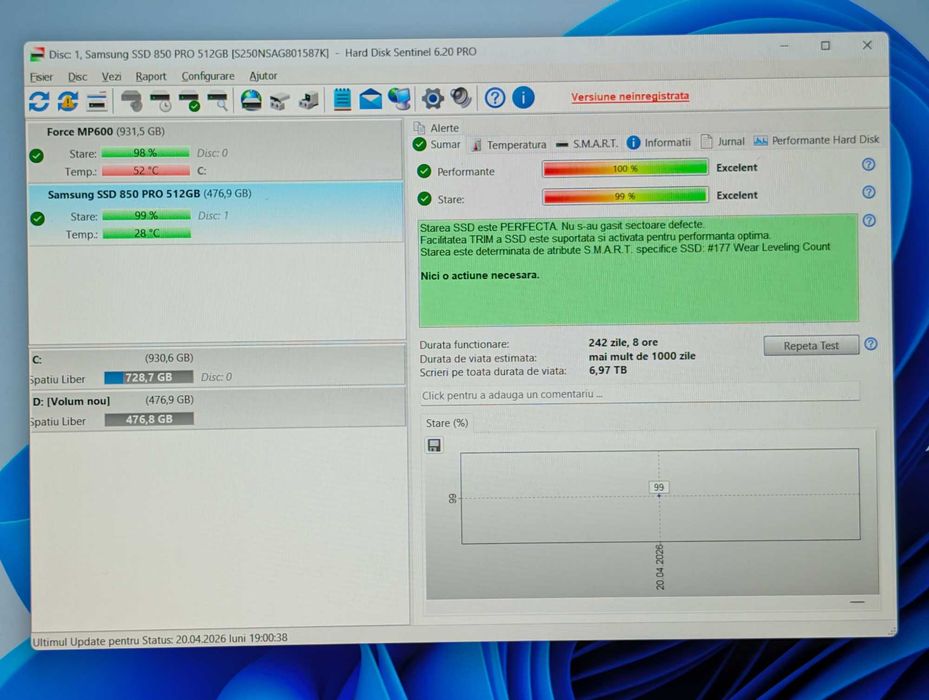
Task: Click the Performante 100 % bar
Action: 625,168
